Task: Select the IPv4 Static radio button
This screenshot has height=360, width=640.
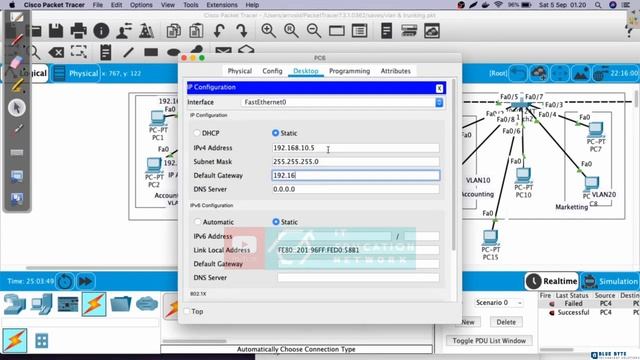Action: (276, 133)
